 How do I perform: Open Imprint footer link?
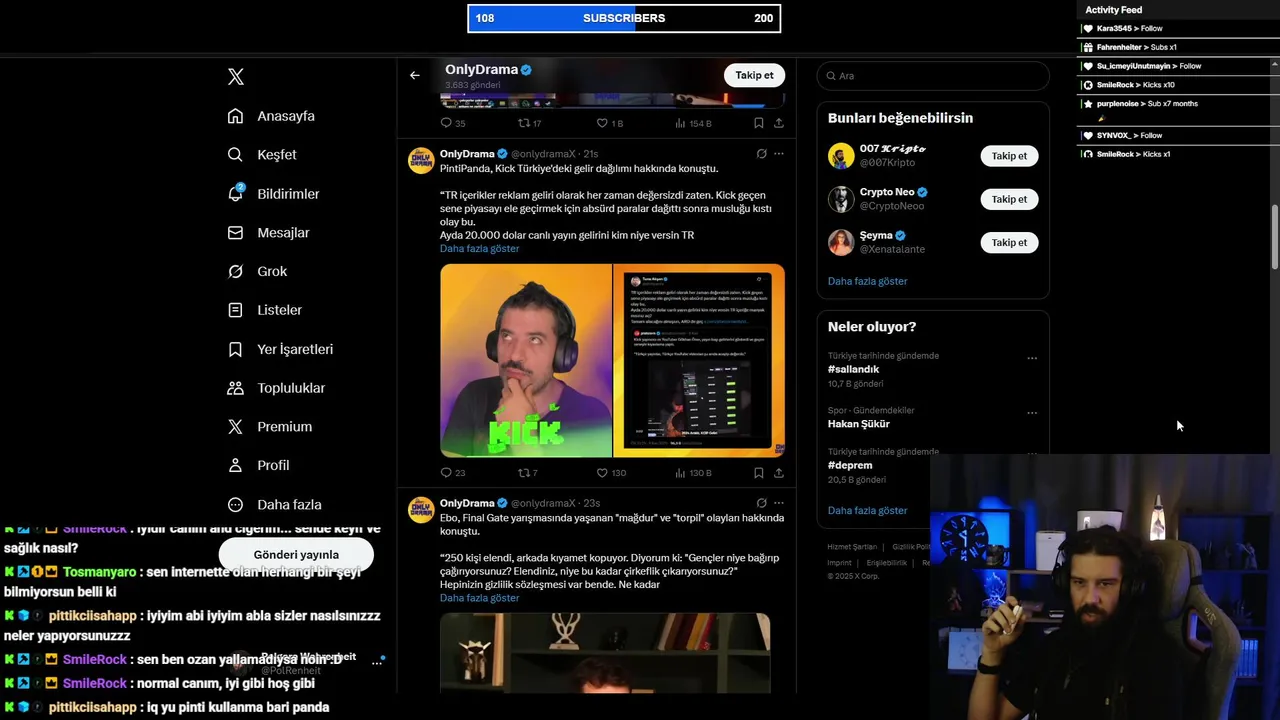pos(839,563)
